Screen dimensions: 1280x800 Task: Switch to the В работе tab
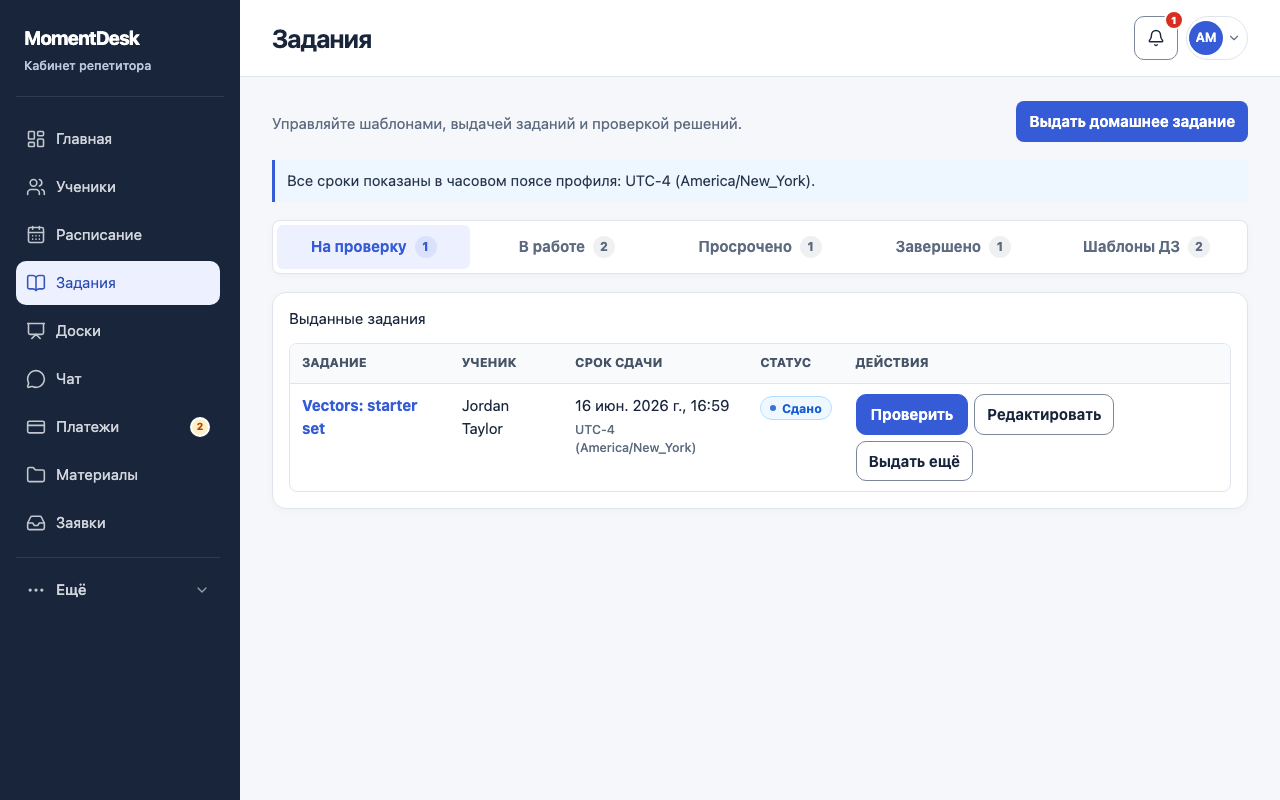point(566,247)
